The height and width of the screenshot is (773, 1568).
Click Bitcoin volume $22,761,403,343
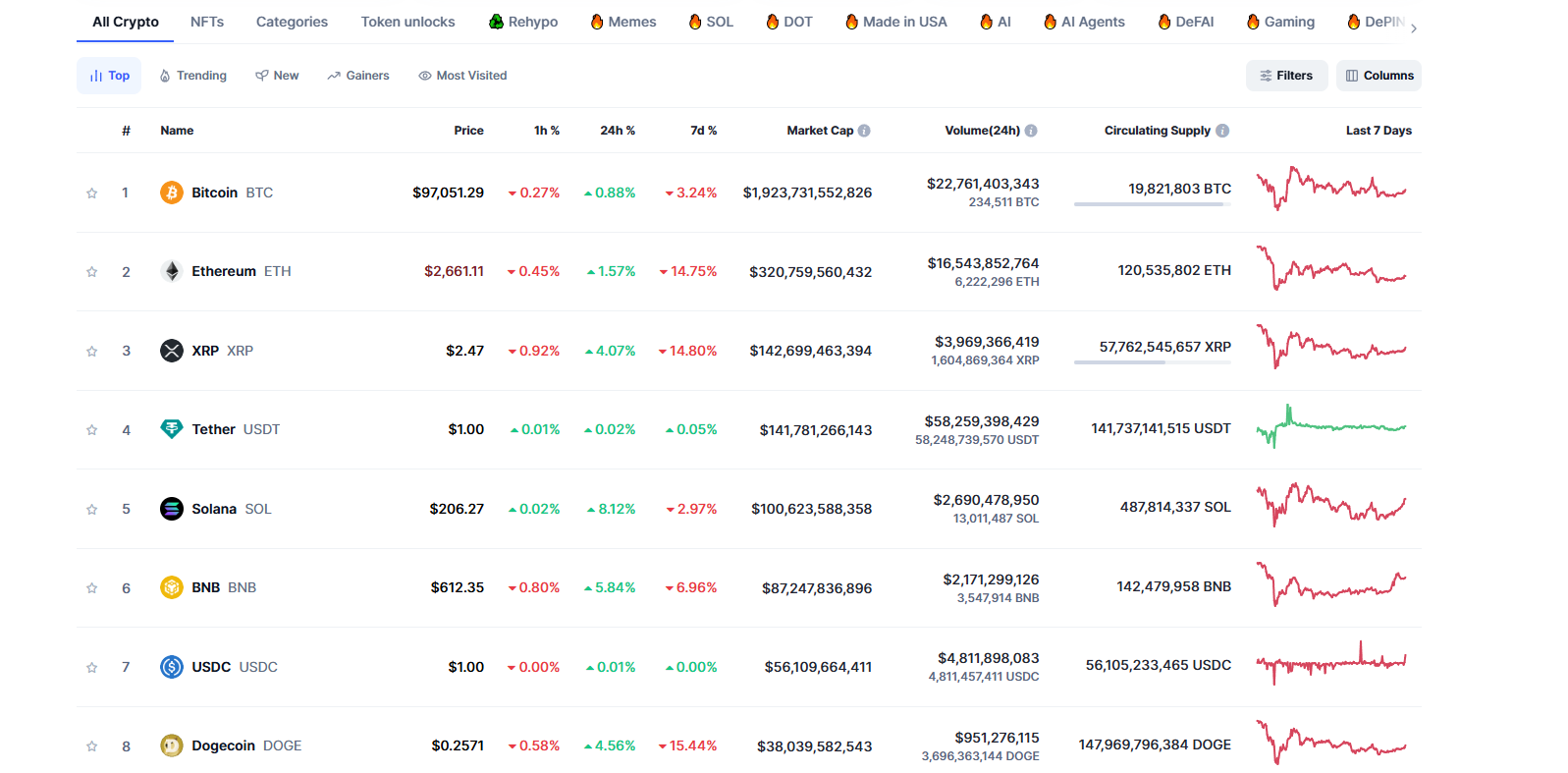coord(983,184)
